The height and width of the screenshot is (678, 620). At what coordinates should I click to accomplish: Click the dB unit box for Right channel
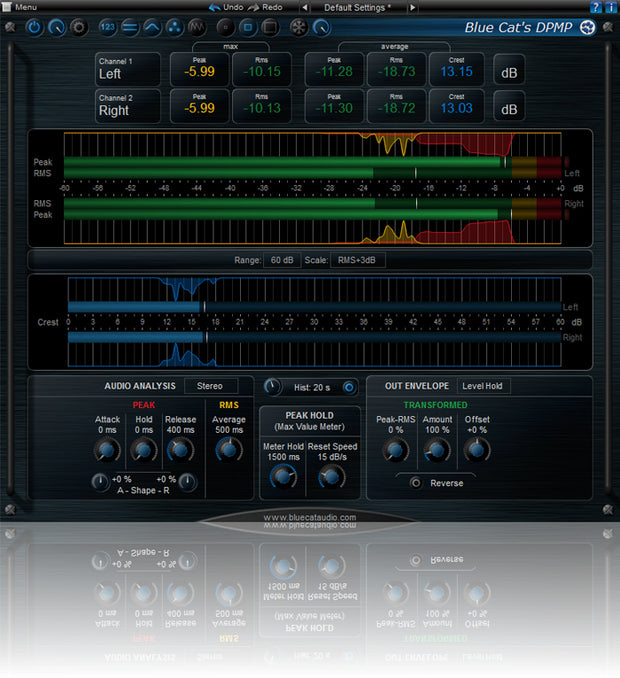[x=509, y=107]
